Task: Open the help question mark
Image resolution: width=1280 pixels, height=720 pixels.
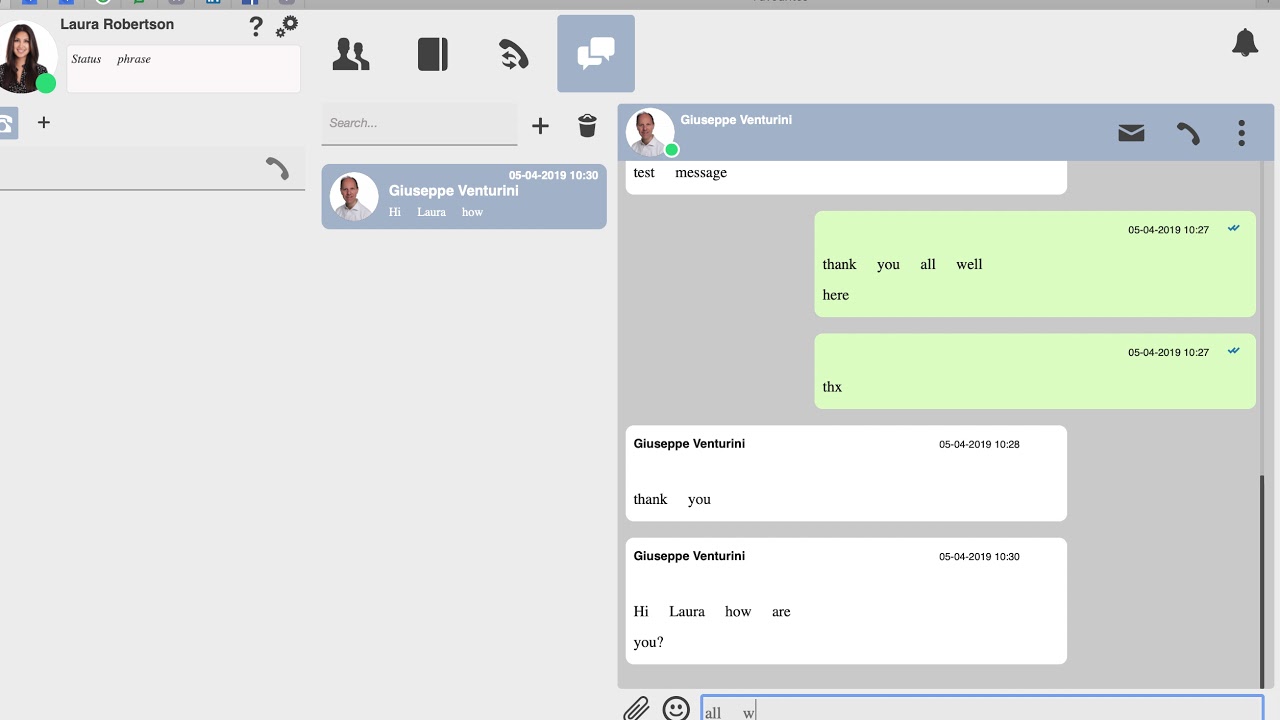Action: coord(256,27)
